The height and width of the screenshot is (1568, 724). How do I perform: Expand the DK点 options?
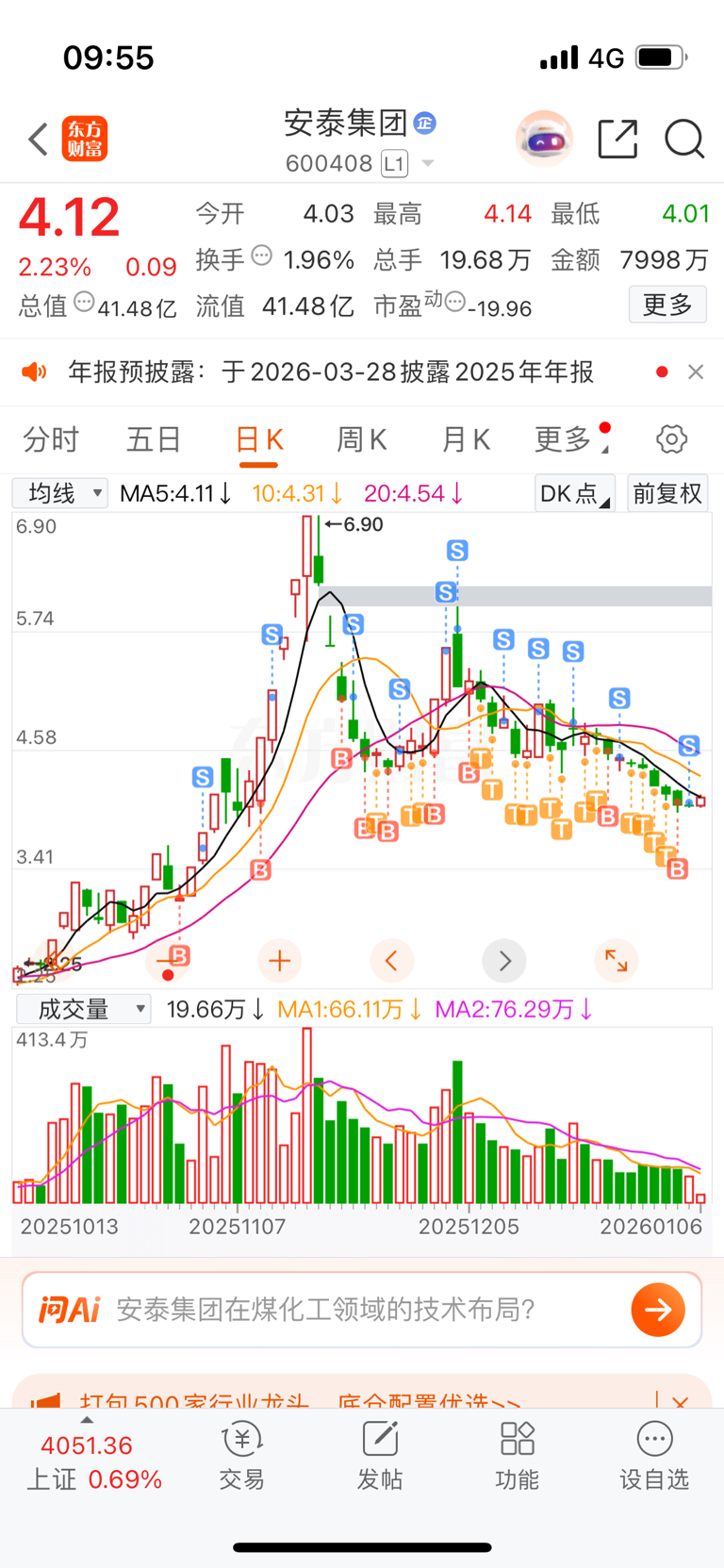[575, 493]
